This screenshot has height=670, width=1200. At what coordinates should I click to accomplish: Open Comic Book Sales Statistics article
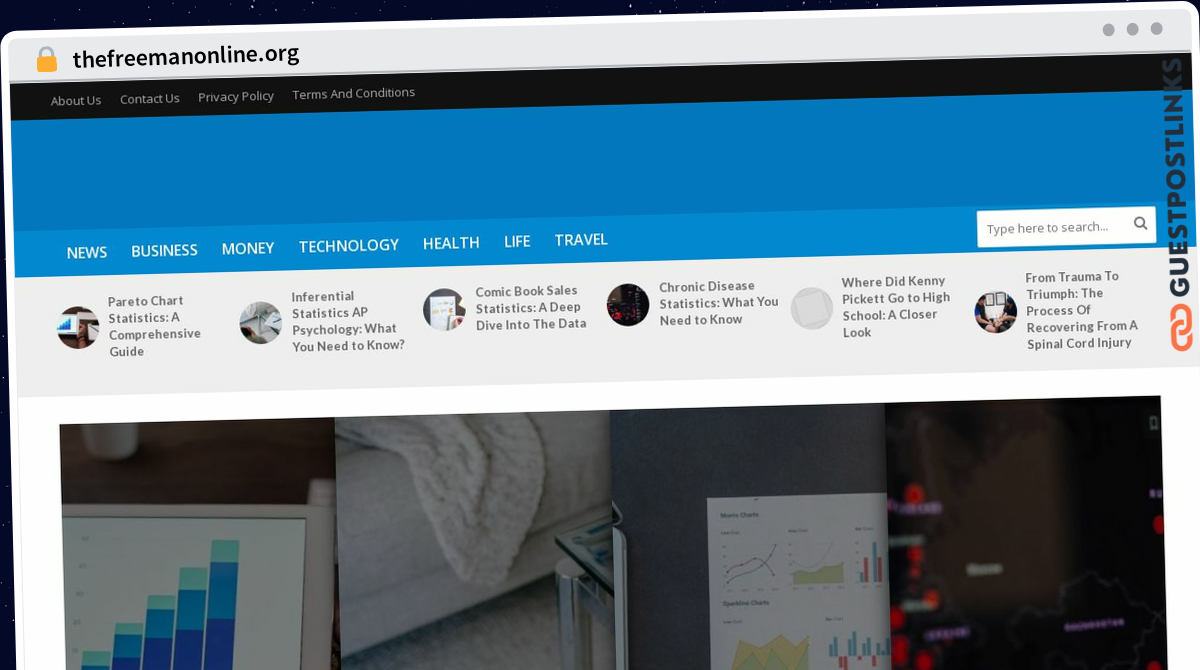530,308
